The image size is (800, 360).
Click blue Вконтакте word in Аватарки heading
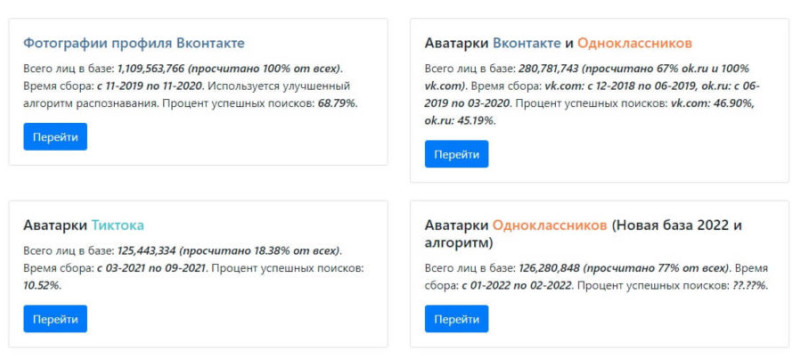[527, 43]
